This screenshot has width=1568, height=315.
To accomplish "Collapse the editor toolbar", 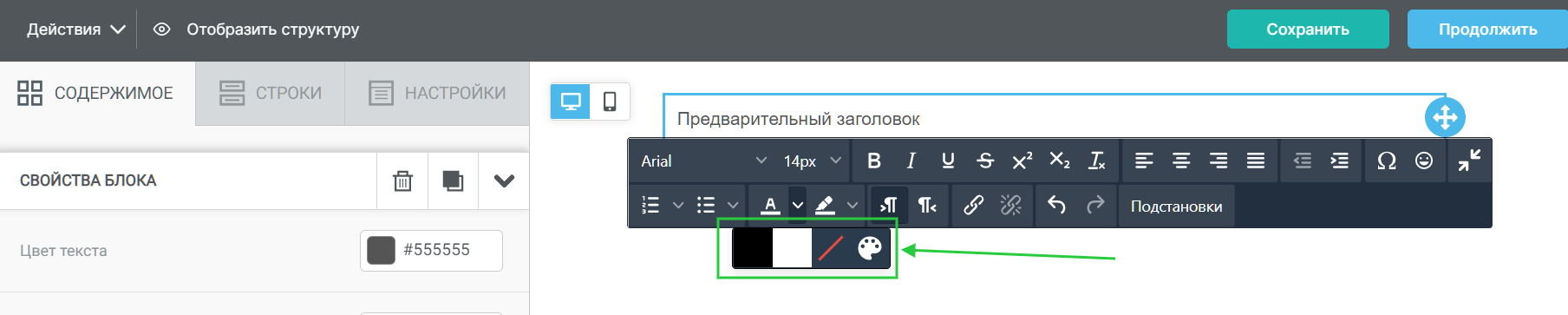I will (1469, 161).
